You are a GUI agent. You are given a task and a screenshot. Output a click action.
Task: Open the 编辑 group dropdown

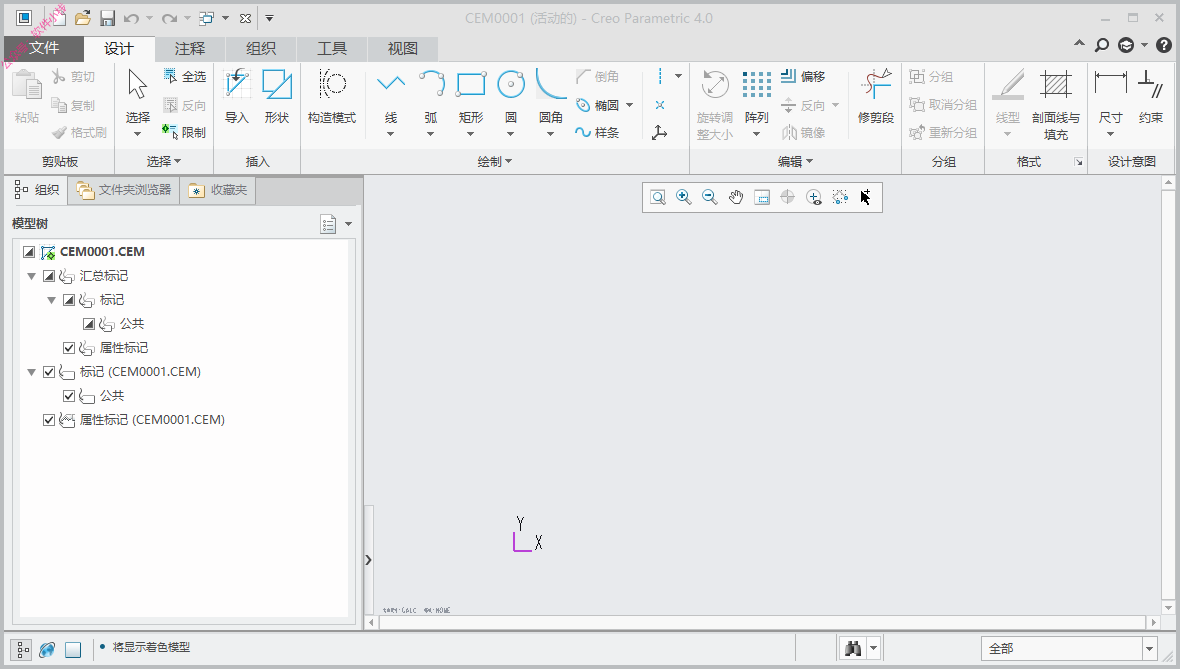(x=795, y=161)
